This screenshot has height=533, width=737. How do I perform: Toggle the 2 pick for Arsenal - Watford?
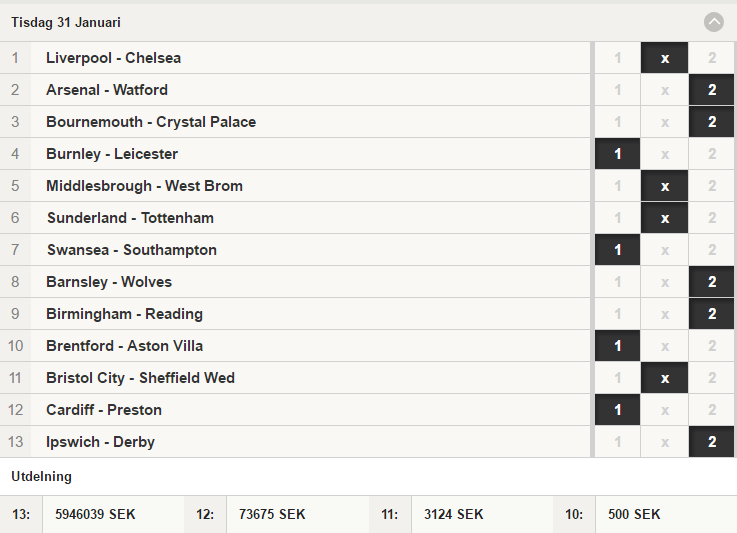[x=712, y=90]
